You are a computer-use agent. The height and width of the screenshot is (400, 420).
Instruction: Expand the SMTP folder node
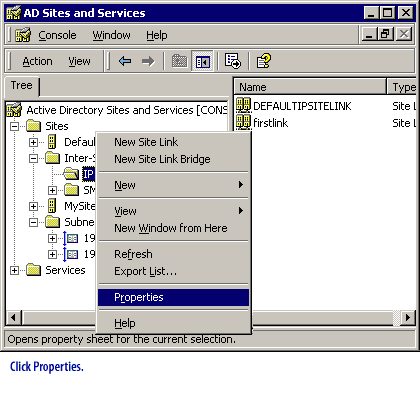click(x=52, y=190)
